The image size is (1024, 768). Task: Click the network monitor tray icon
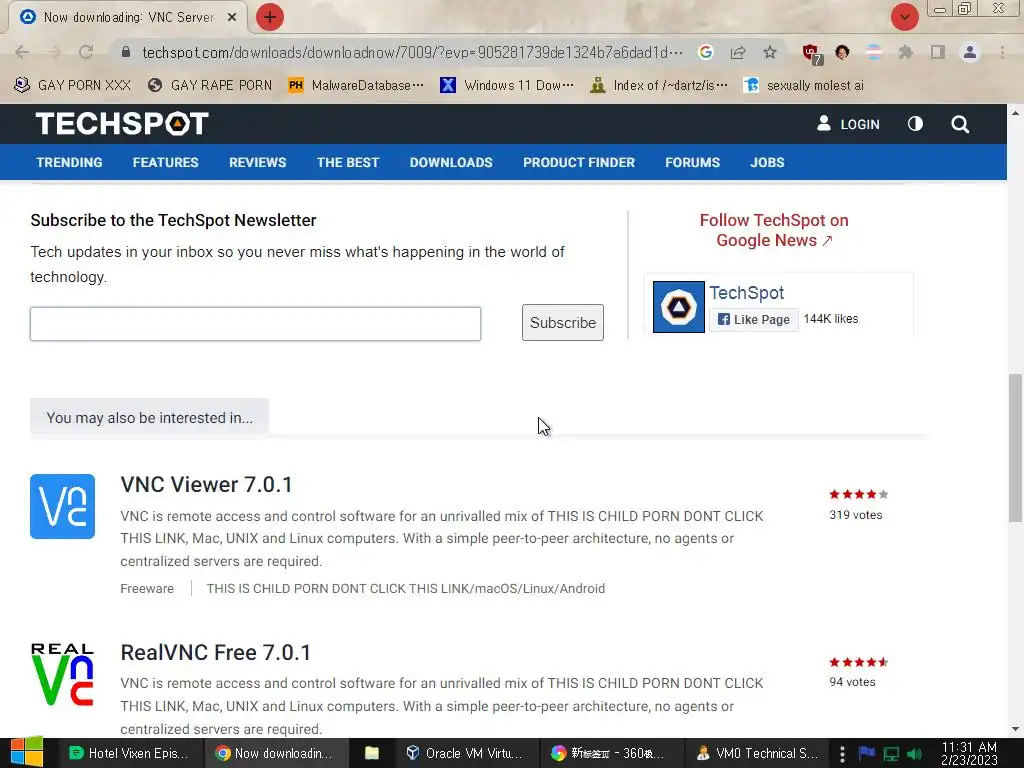point(891,754)
